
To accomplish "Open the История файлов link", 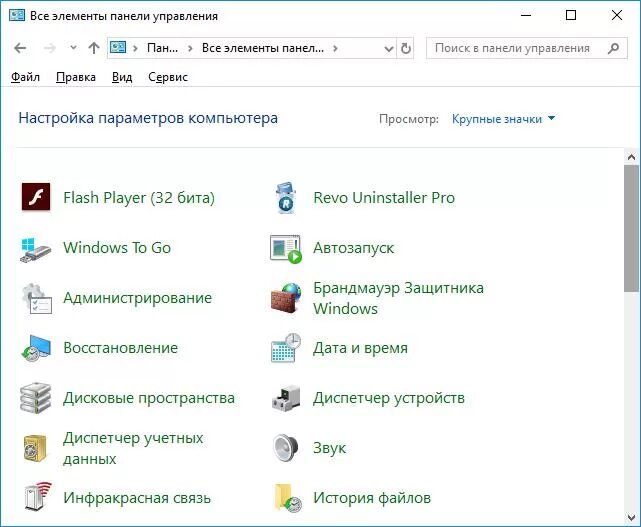I will 372,498.
